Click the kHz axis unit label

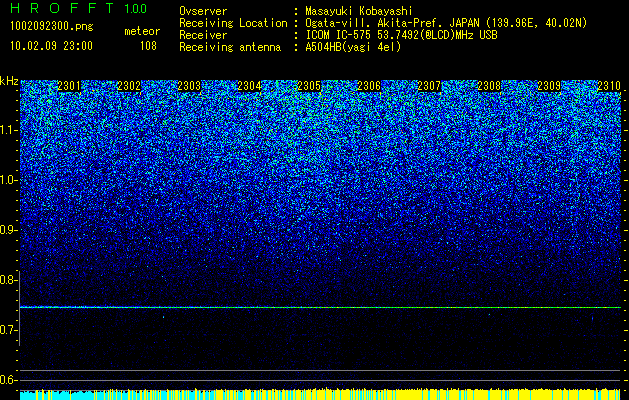click(9, 81)
